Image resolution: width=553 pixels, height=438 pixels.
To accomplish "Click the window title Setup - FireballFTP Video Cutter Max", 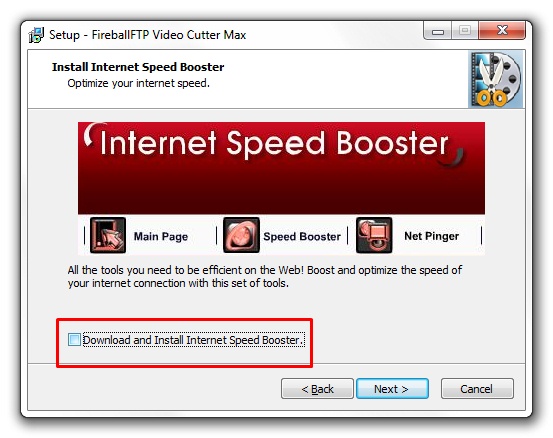I will tap(147, 35).
